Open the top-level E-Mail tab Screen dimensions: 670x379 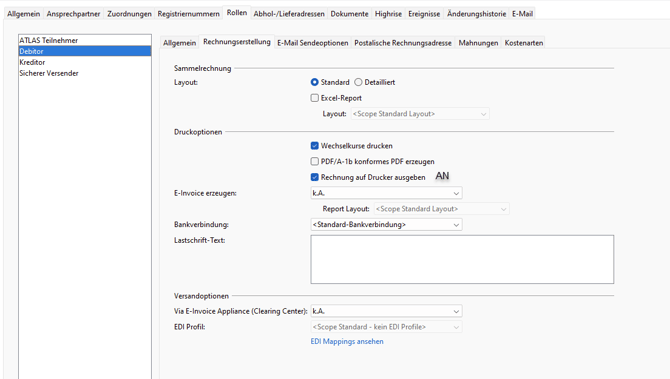pos(522,14)
